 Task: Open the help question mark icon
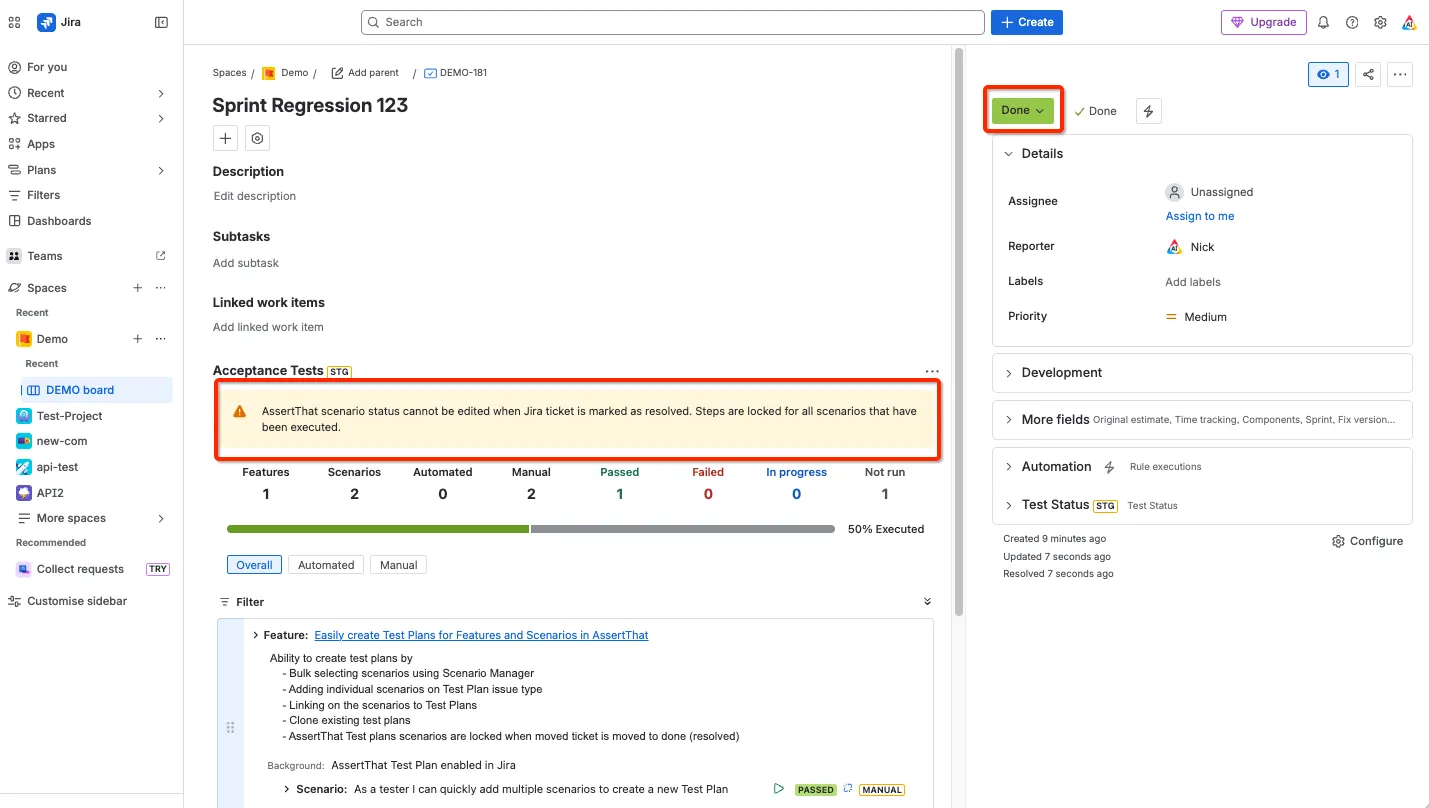pos(1352,22)
